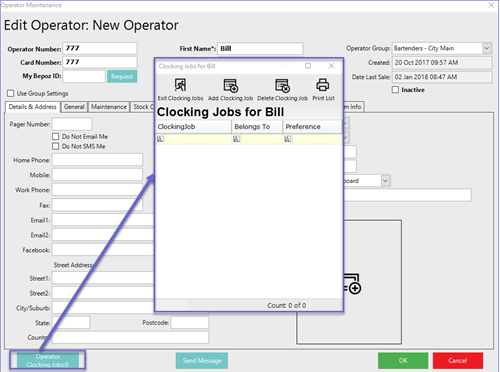Tick the Inactive checkbox
This screenshot has width=500, height=372.
(395, 90)
